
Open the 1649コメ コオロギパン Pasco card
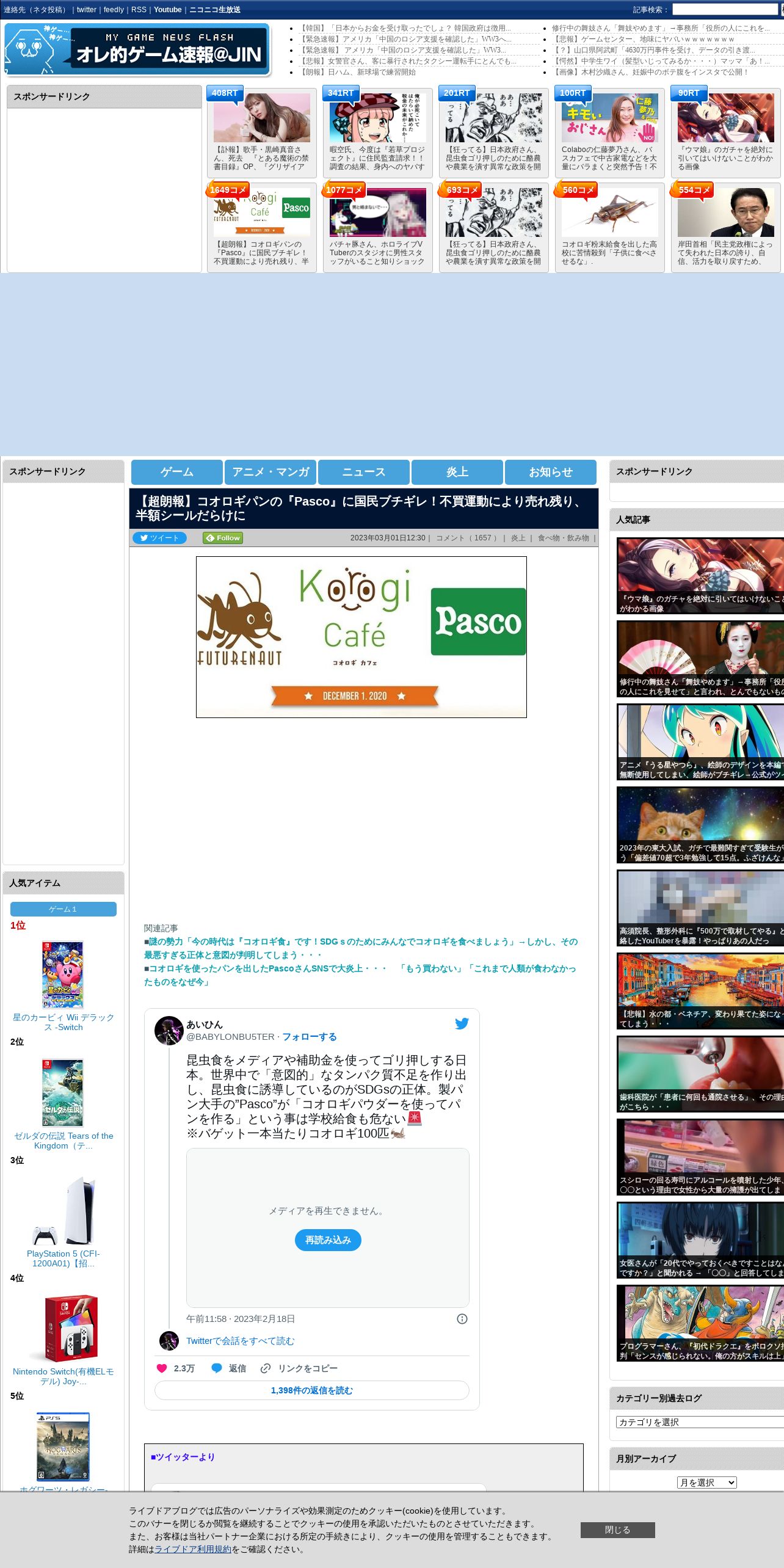coord(262,227)
